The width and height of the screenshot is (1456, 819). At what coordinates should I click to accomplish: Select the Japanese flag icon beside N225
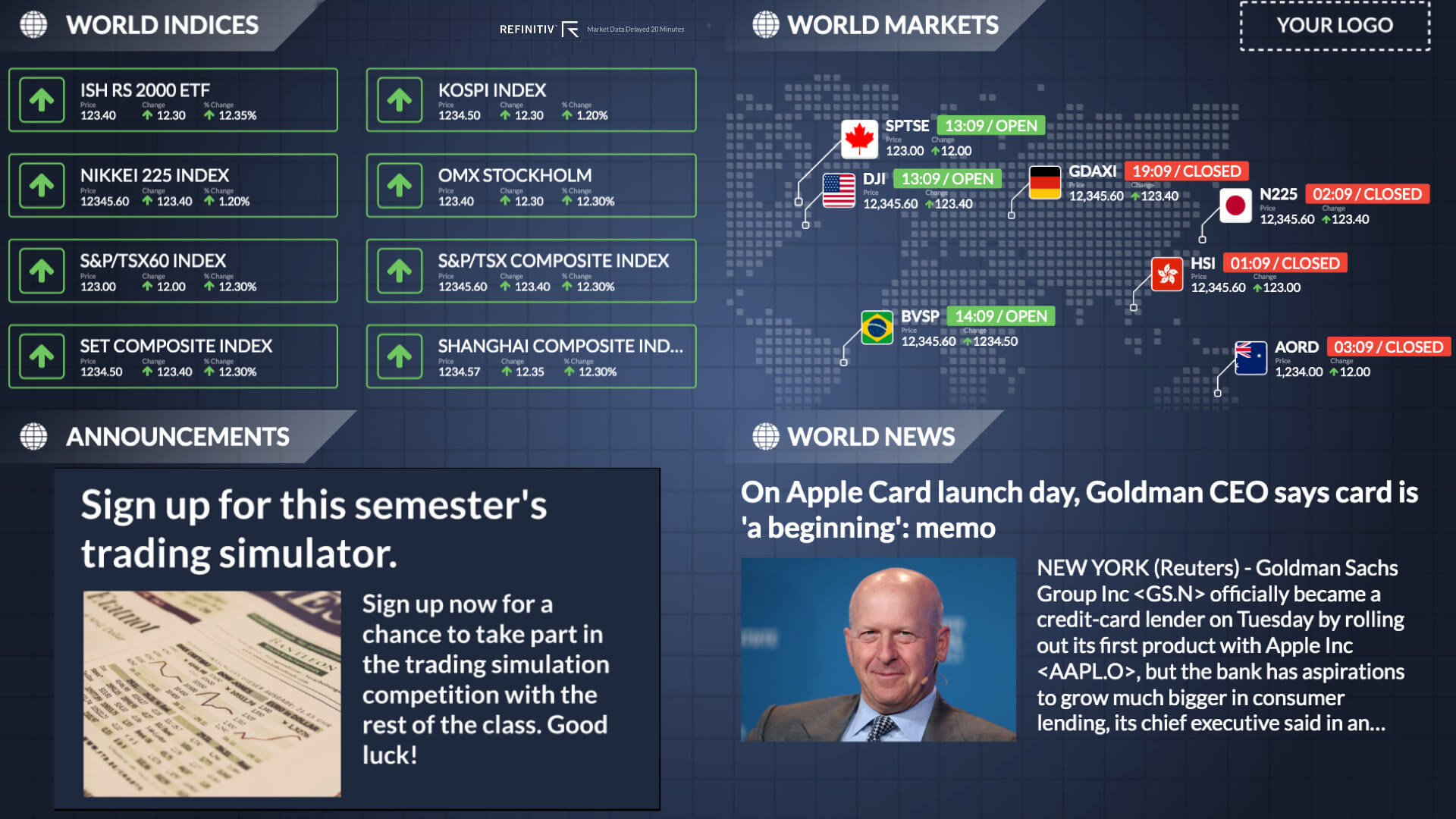(1237, 206)
